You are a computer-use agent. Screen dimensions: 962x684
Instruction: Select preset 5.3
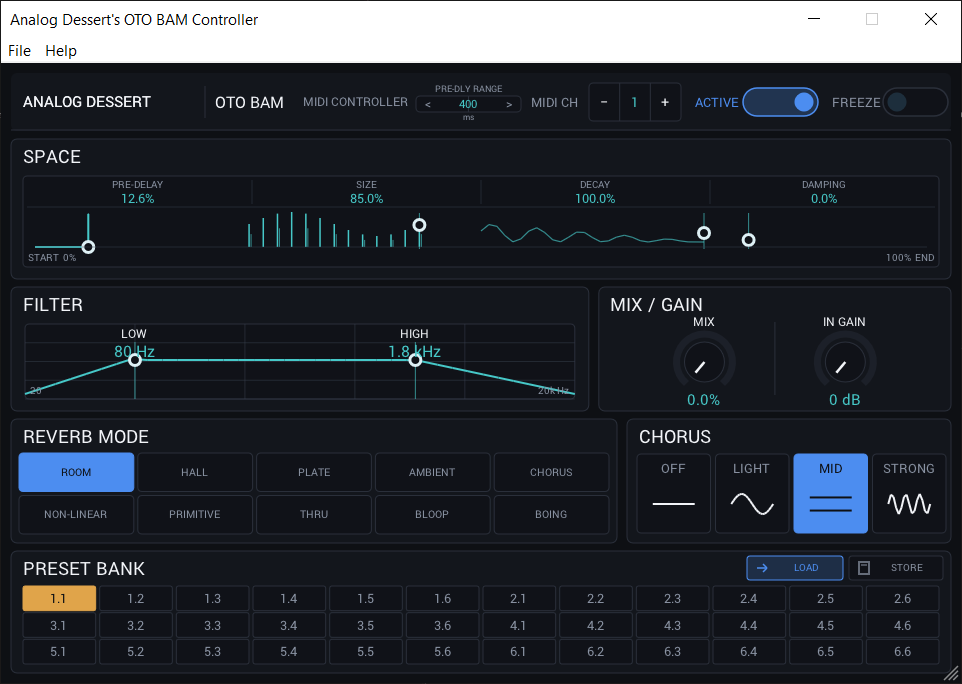tap(212, 652)
